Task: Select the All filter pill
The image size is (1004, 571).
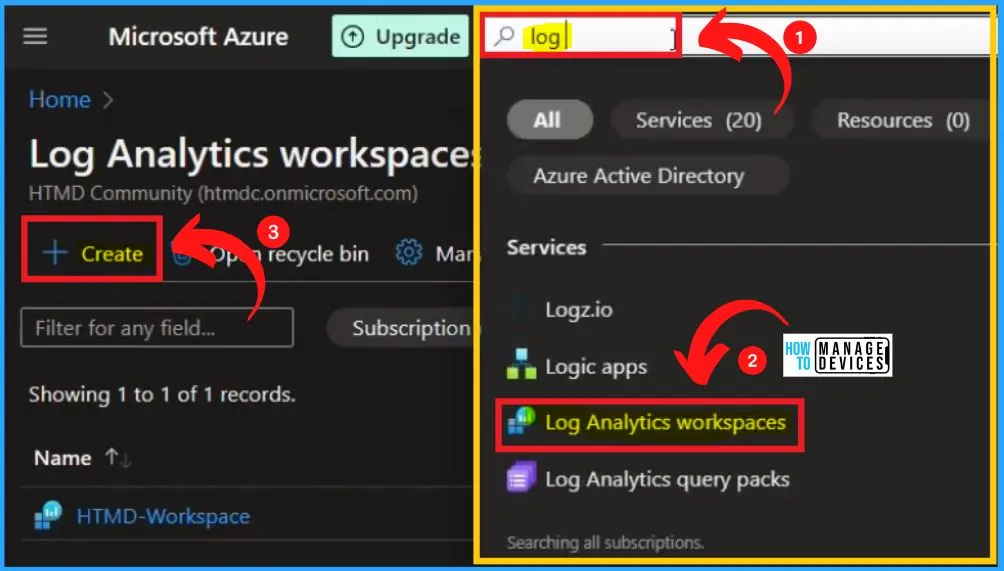Action: click(x=549, y=120)
